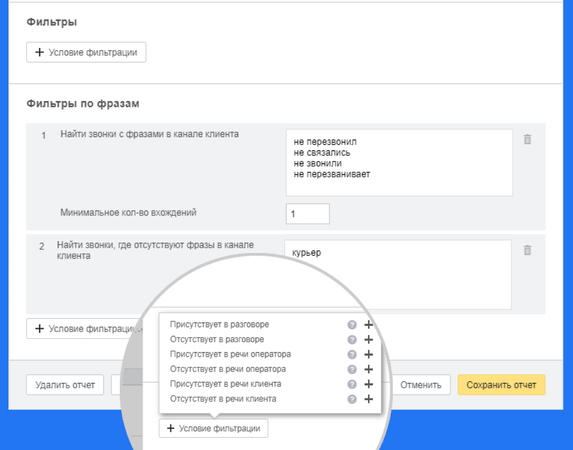The image size is (573, 450).
Task: Show help icon for 'Присутствует в речи клиента'
Action: click(352, 384)
